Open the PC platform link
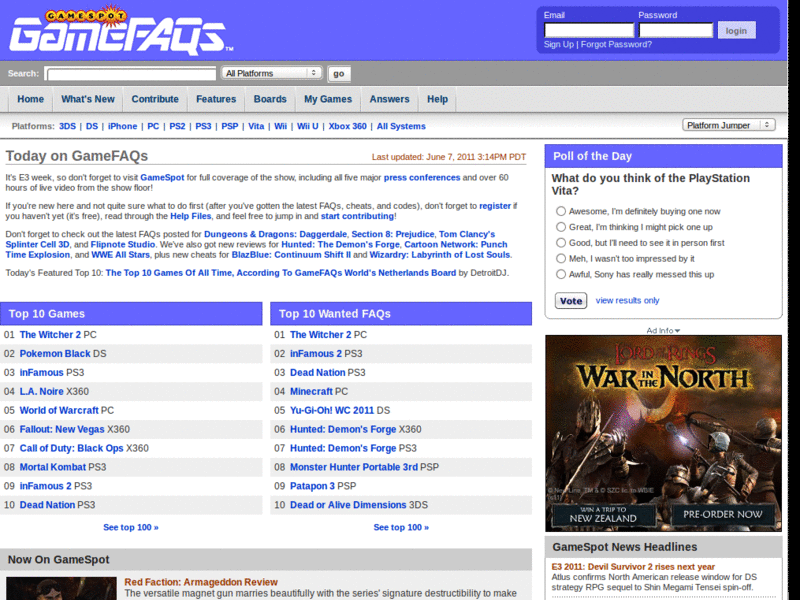 tap(153, 126)
